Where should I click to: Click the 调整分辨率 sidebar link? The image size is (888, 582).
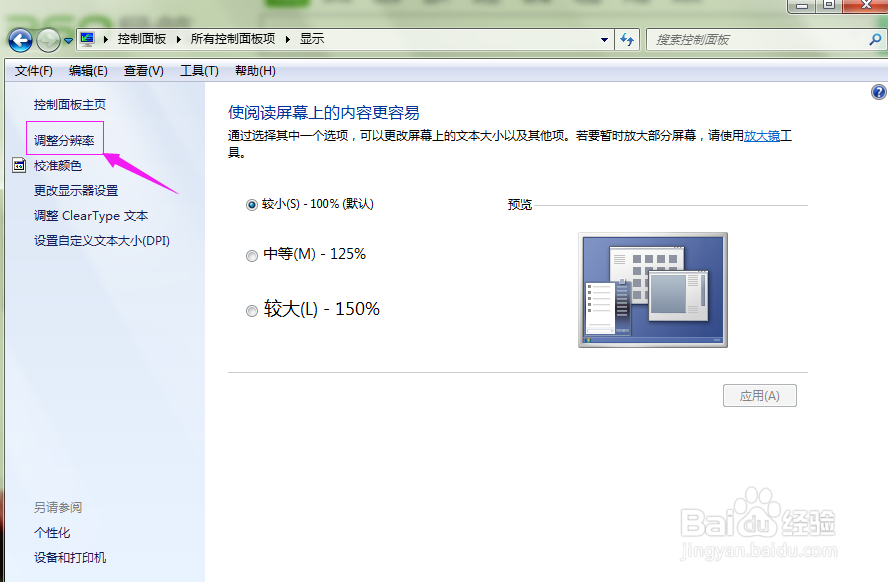pos(64,137)
